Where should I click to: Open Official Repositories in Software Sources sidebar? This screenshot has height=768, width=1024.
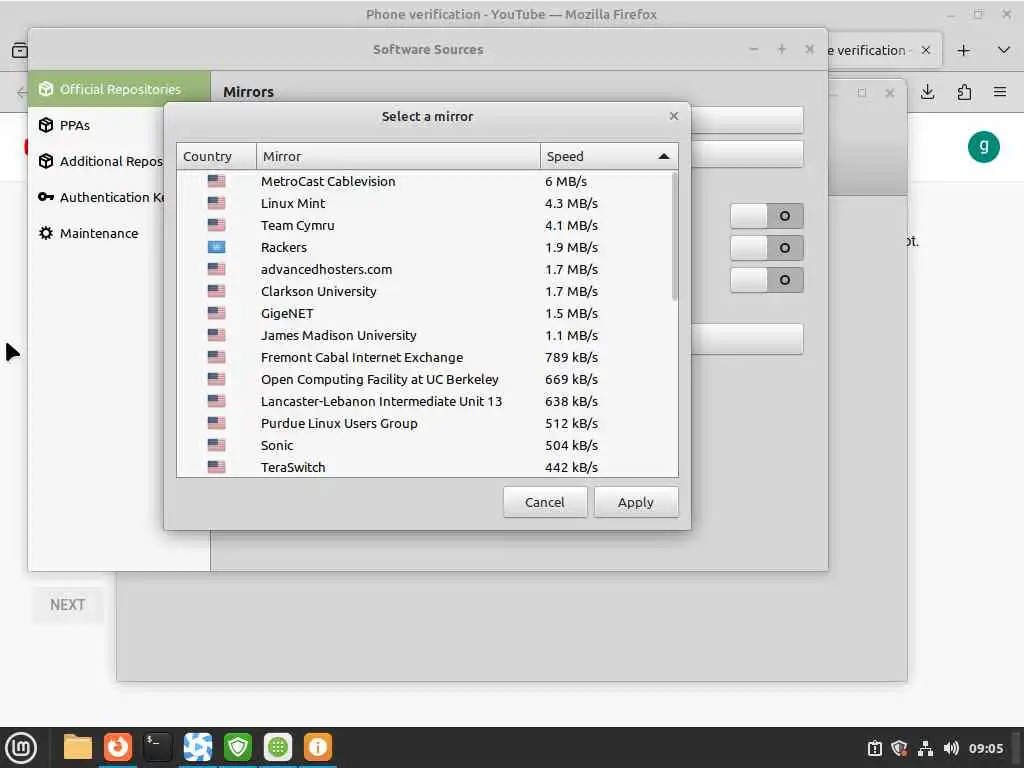119,89
